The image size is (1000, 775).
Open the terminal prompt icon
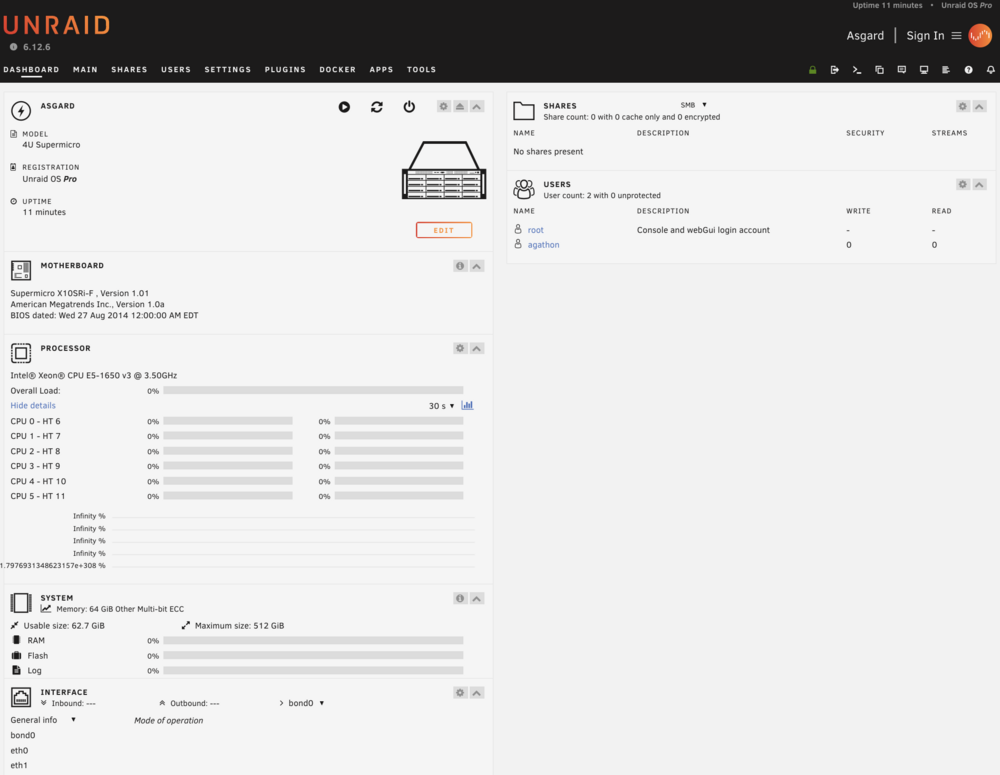click(x=857, y=70)
